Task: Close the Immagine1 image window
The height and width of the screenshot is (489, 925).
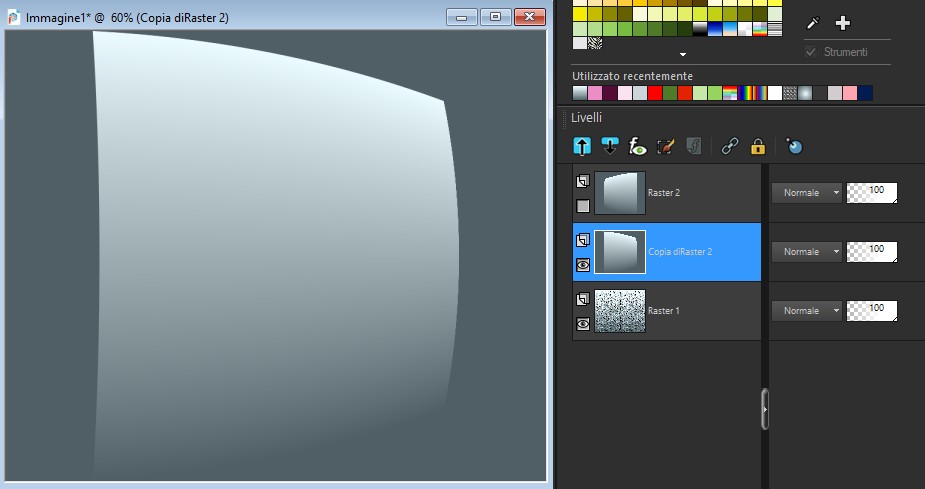Action: [x=530, y=17]
